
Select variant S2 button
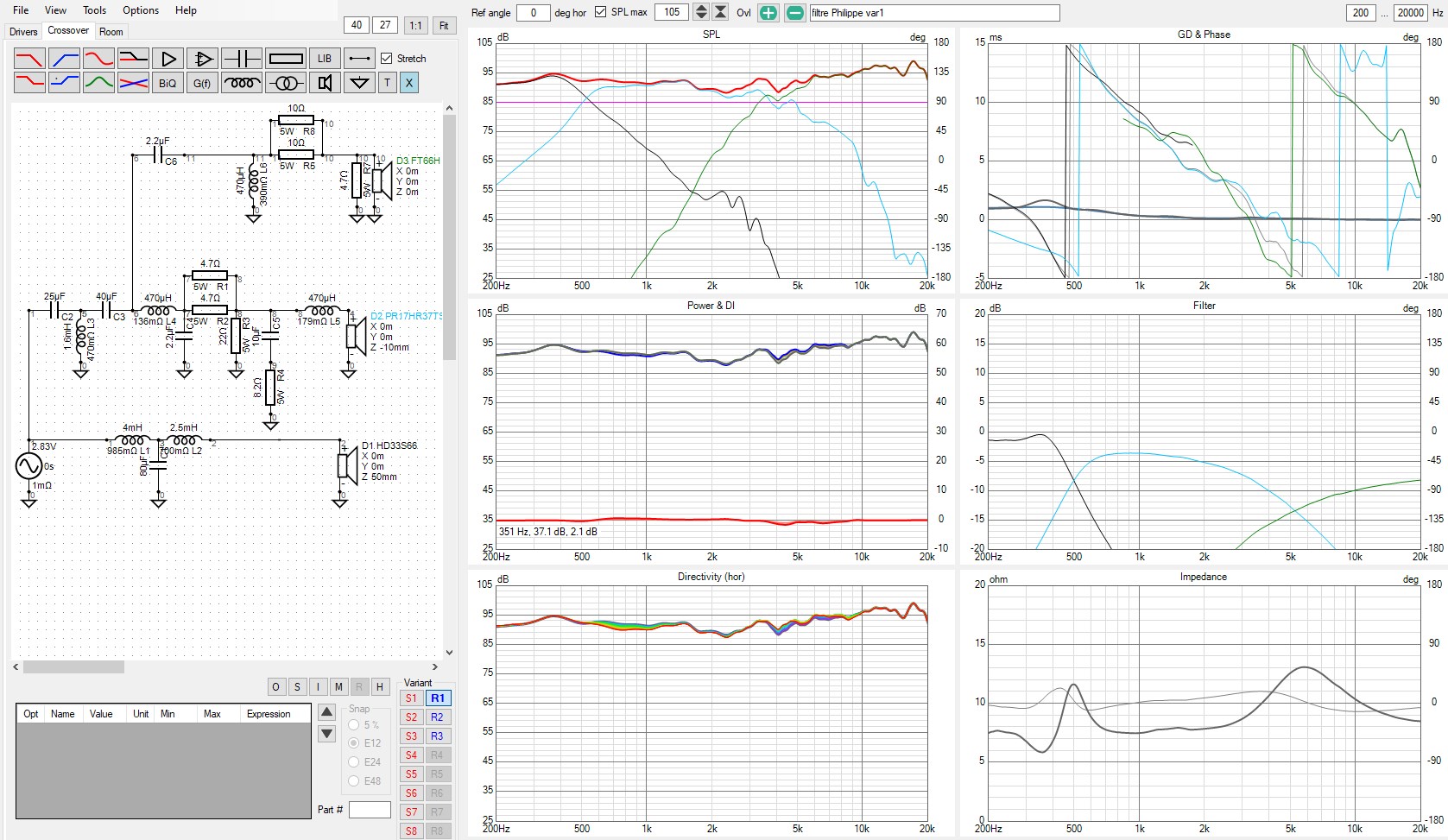click(411, 717)
